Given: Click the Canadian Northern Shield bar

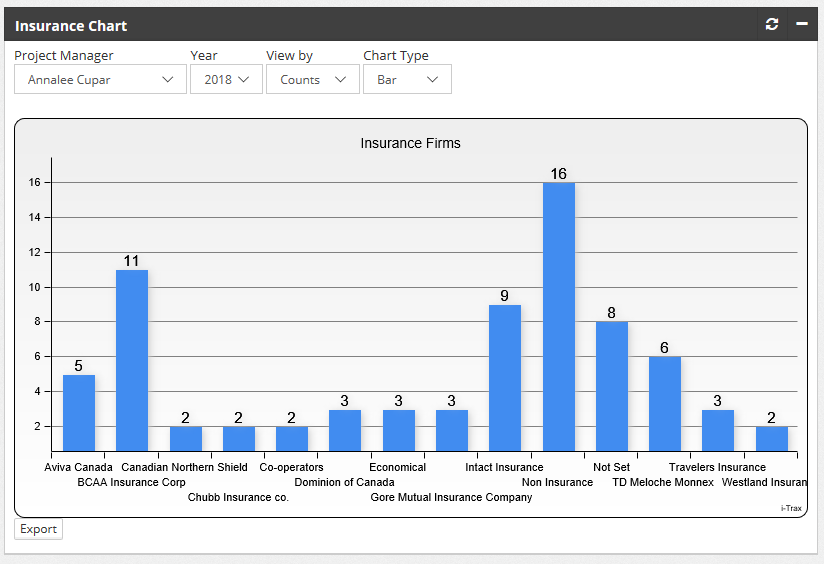Looking at the screenshot, I should tap(185, 439).
